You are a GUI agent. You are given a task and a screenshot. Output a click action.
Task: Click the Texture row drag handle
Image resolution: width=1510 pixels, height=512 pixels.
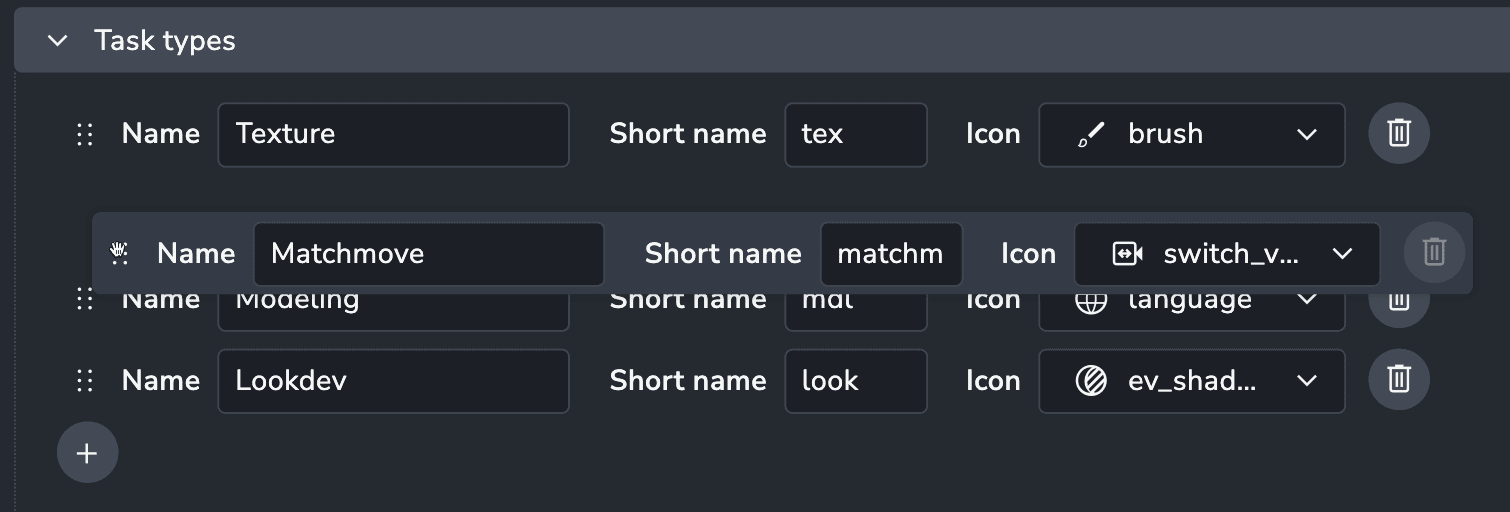point(85,134)
